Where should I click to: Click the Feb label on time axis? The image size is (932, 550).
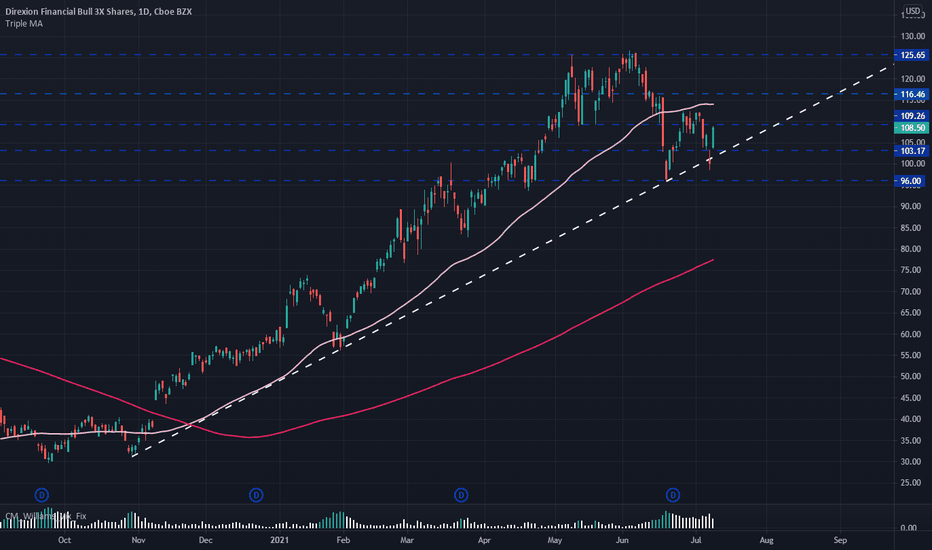[x=343, y=540]
